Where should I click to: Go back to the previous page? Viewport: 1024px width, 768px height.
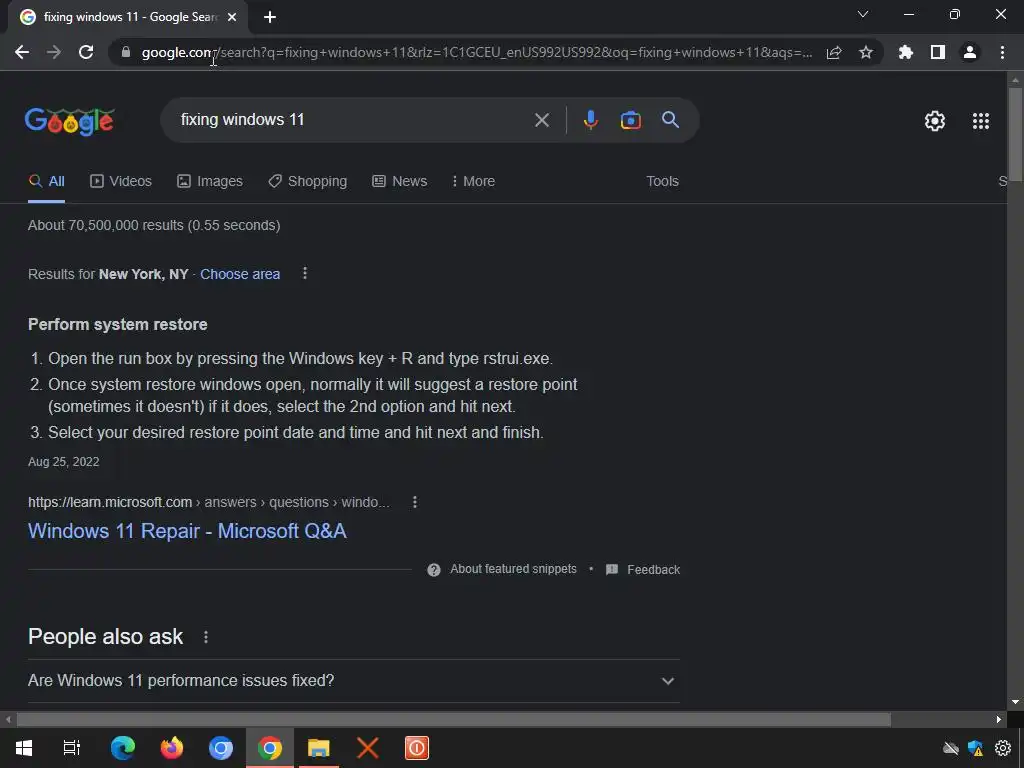pos(22,52)
